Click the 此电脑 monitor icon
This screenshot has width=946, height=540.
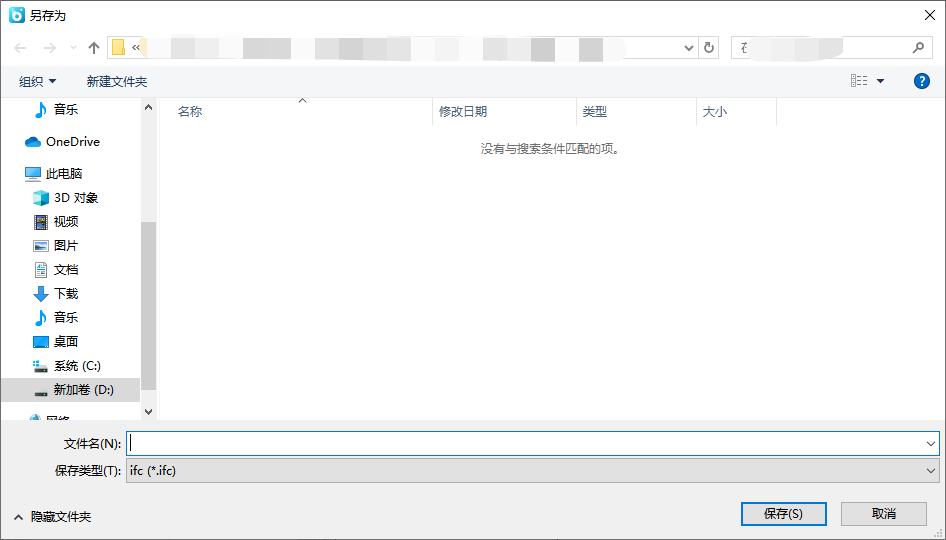click(x=33, y=174)
